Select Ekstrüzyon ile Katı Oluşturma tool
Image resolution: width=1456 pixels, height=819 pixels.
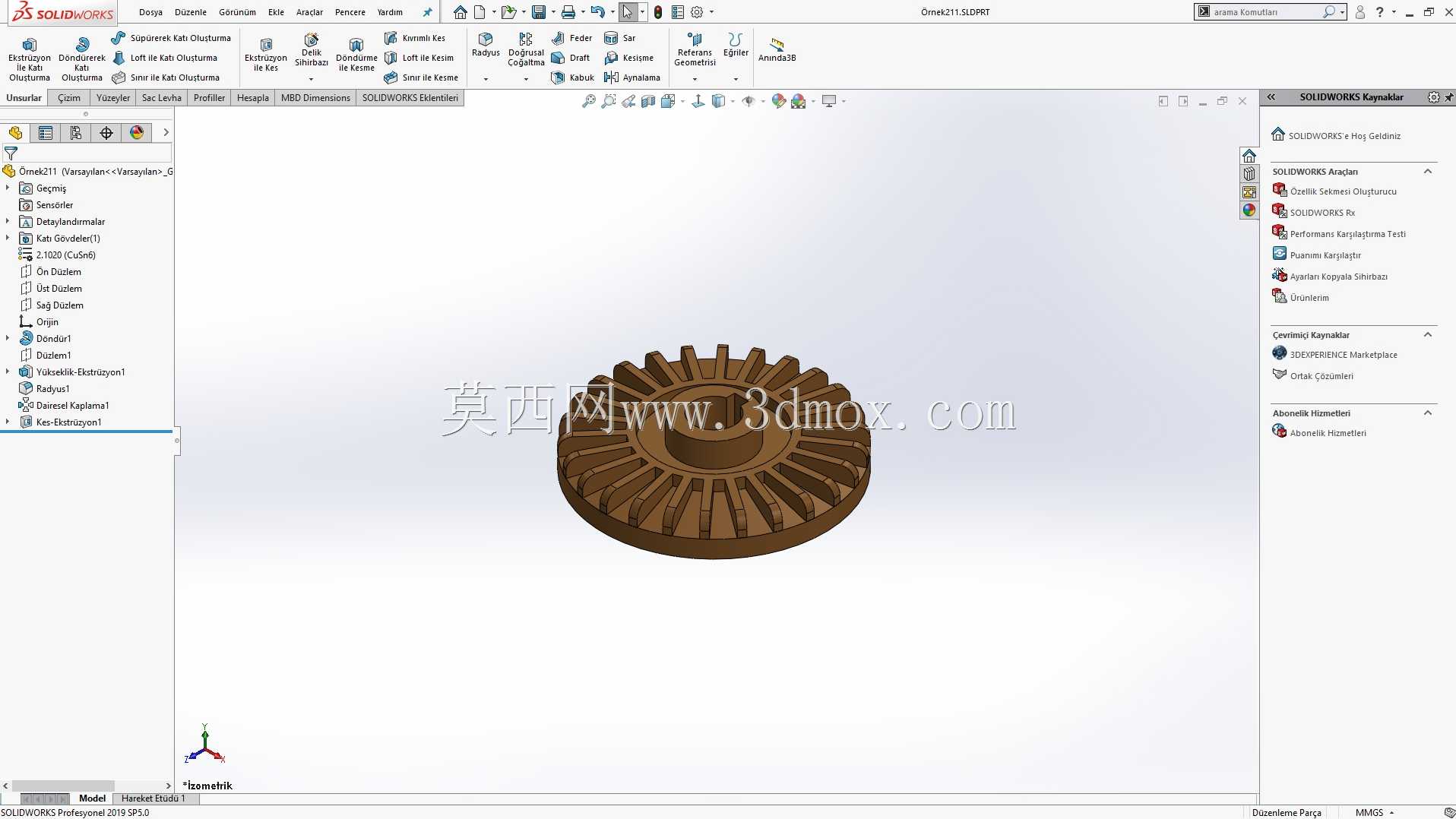pyautogui.click(x=30, y=59)
